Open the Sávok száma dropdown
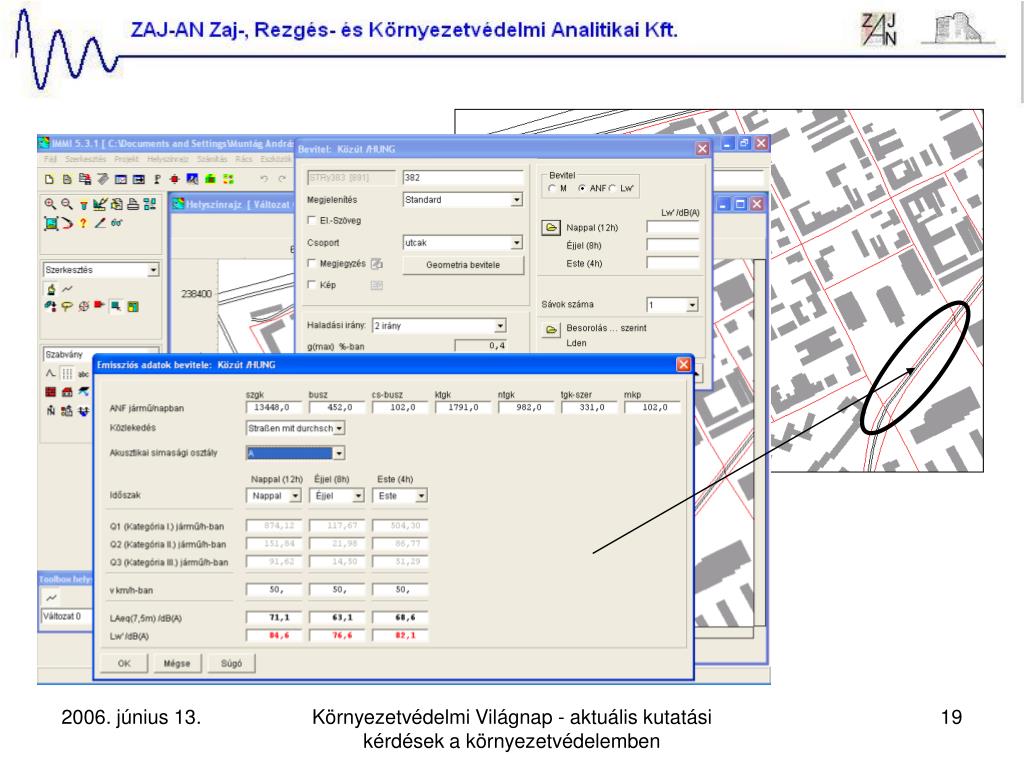Viewport: 1024px width, 768px height. pos(692,304)
